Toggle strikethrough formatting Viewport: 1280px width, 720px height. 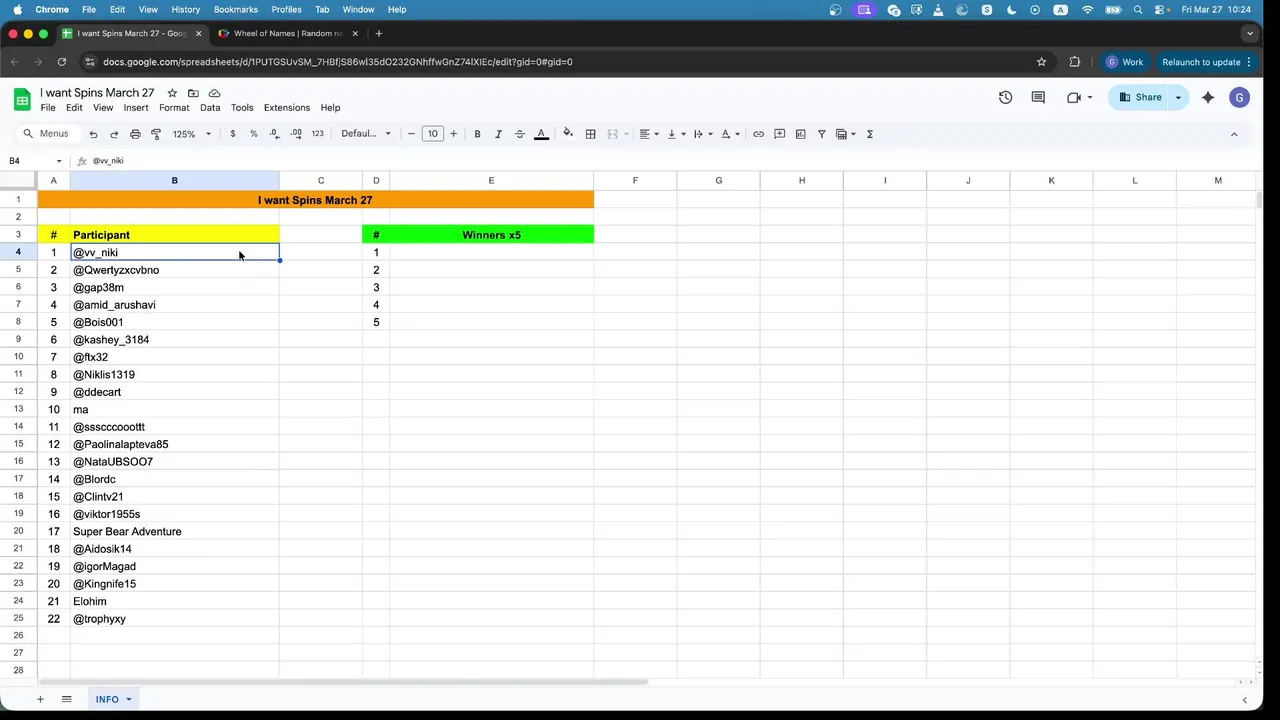click(x=519, y=134)
